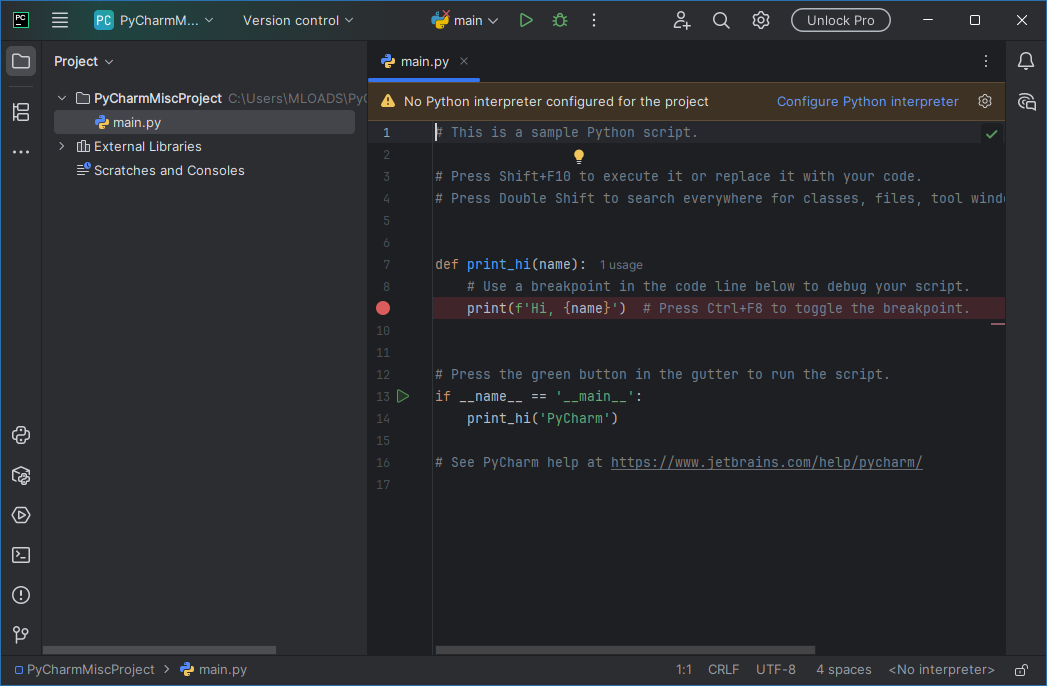The width and height of the screenshot is (1047, 686).
Task: Open the interpreter banner settings gear
Action: click(985, 101)
